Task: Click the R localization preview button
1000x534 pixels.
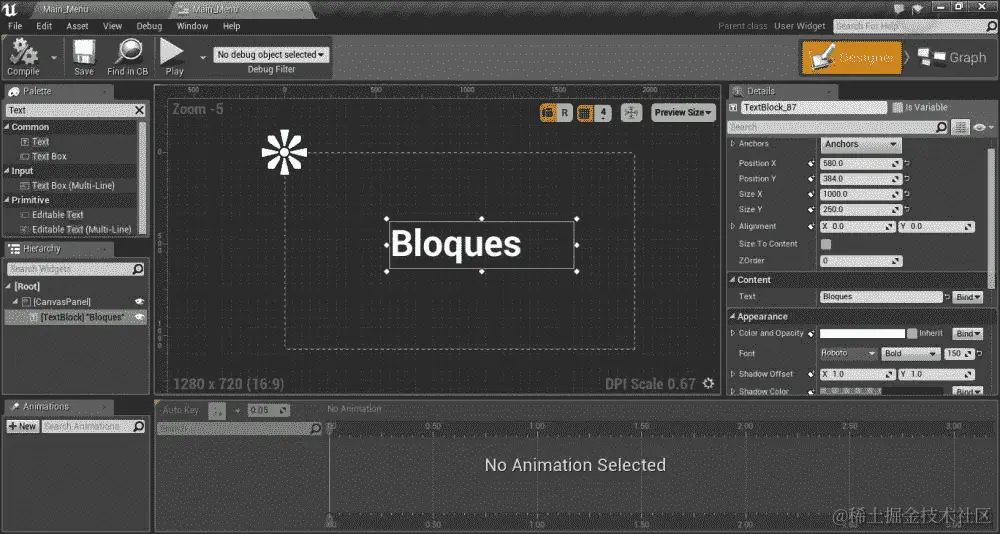Action: [564, 113]
